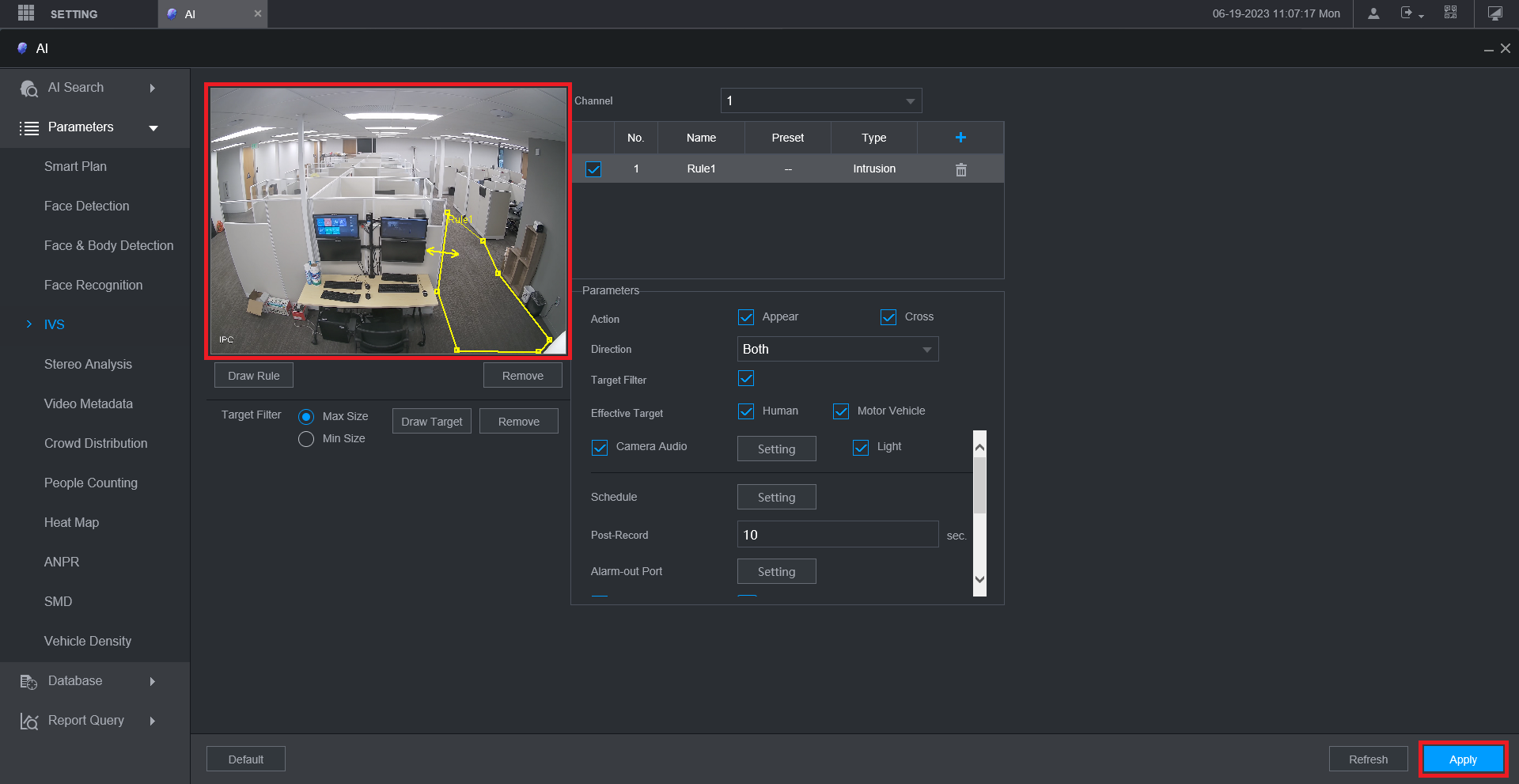Toggle the Motor Vehicle target checkbox
1519x784 pixels.
(841, 411)
